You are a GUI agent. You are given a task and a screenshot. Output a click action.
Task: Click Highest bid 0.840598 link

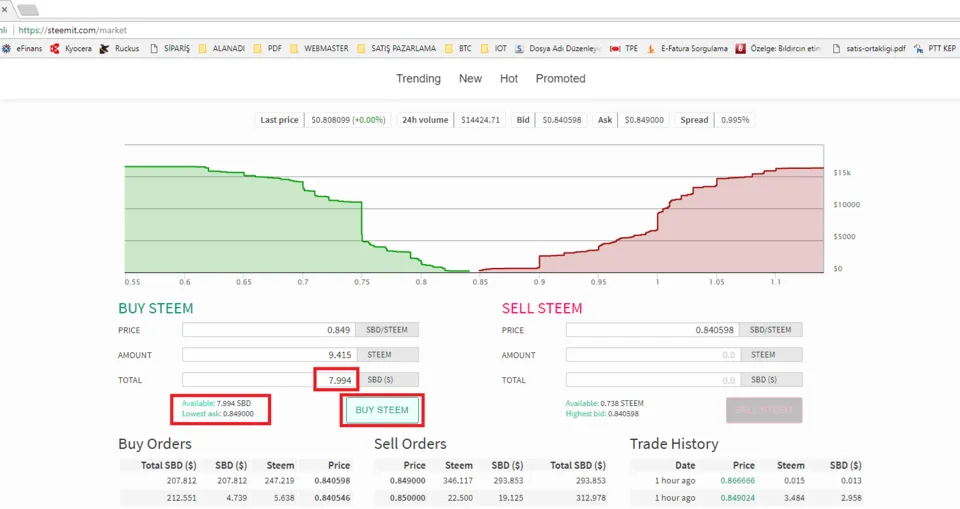[x=602, y=414]
